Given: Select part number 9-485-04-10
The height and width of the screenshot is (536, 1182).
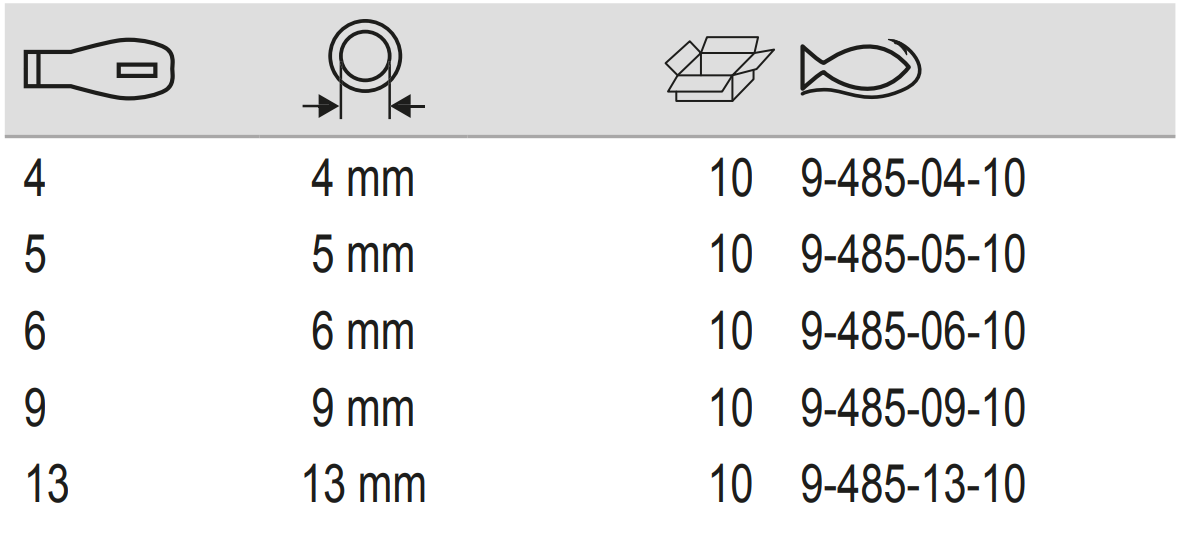Looking at the screenshot, I should click(x=913, y=181).
